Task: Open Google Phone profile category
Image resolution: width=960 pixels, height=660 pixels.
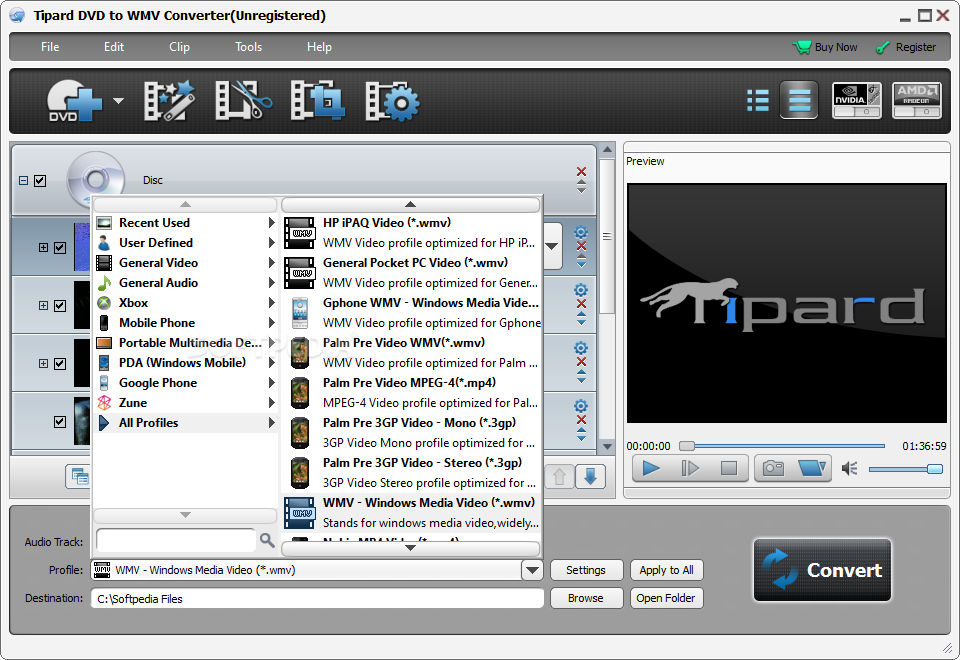Action: tap(186, 383)
